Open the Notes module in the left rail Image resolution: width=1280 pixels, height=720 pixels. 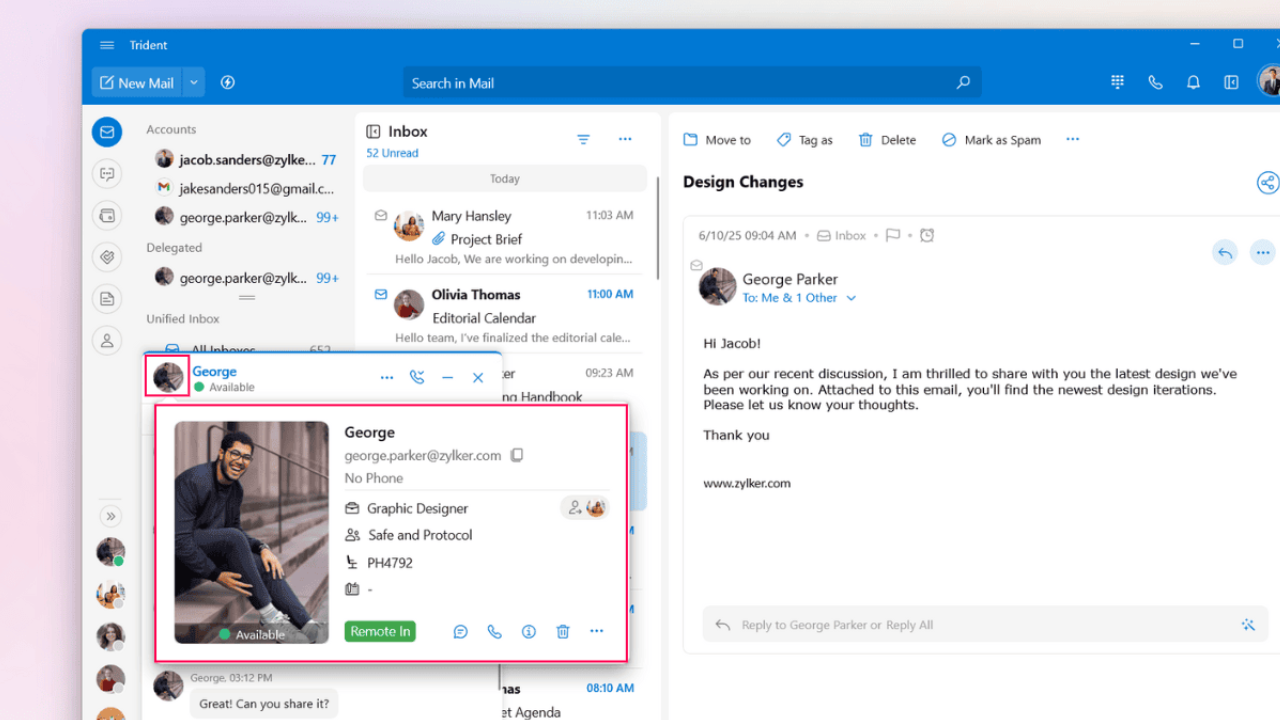pos(107,299)
